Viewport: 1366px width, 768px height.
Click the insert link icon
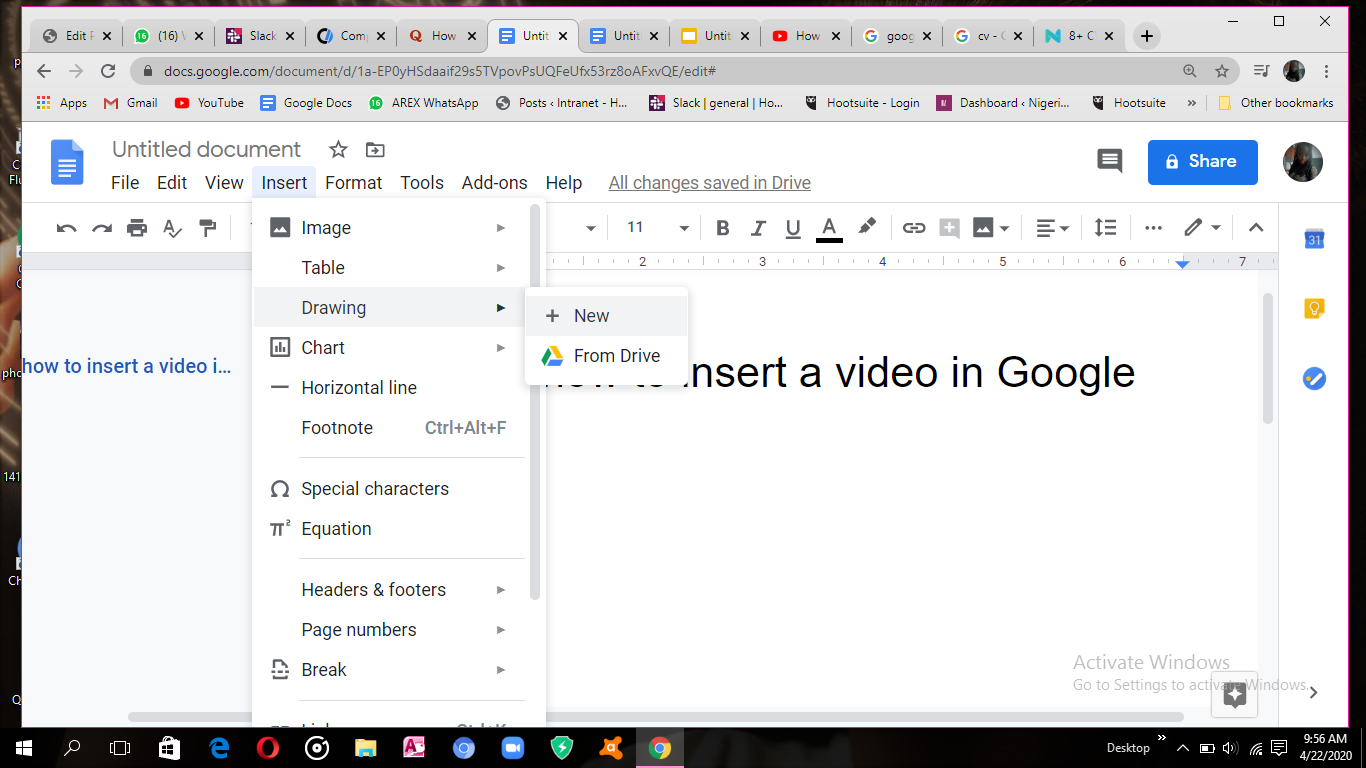point(914,228)
